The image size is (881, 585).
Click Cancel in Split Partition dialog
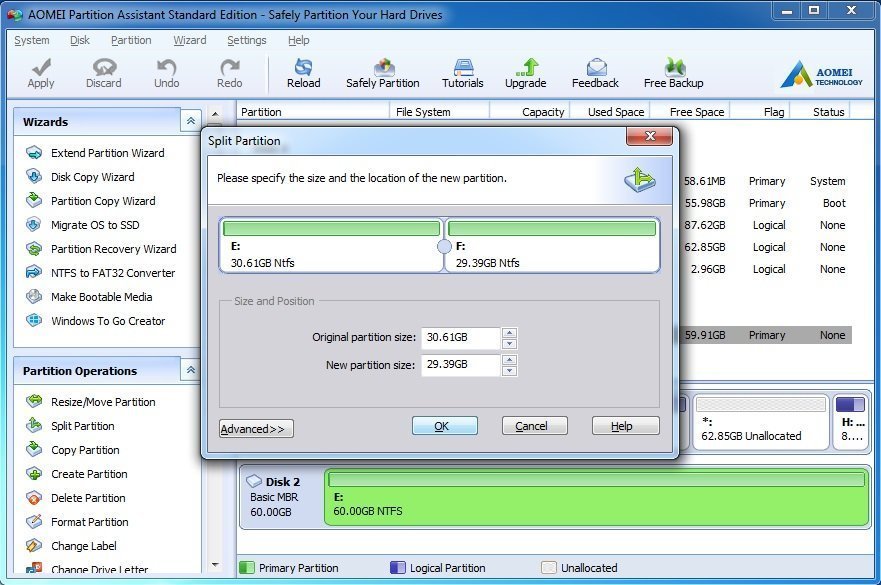click(535, 426)
